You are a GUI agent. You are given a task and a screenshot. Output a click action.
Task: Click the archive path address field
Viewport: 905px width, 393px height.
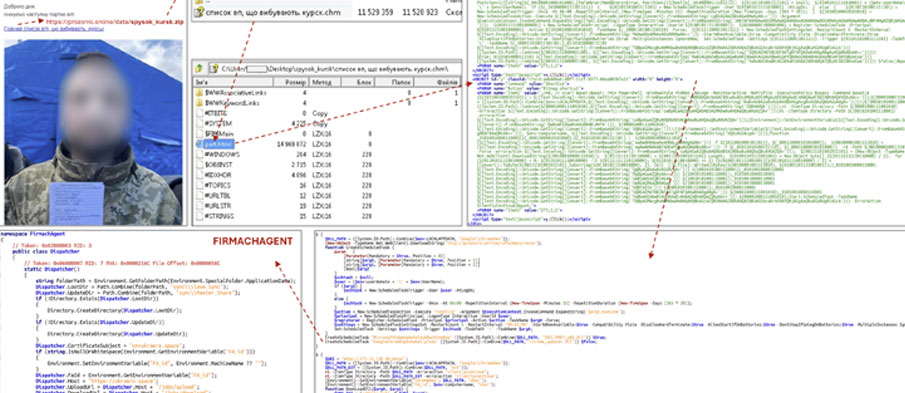click(x=335, y=68)
